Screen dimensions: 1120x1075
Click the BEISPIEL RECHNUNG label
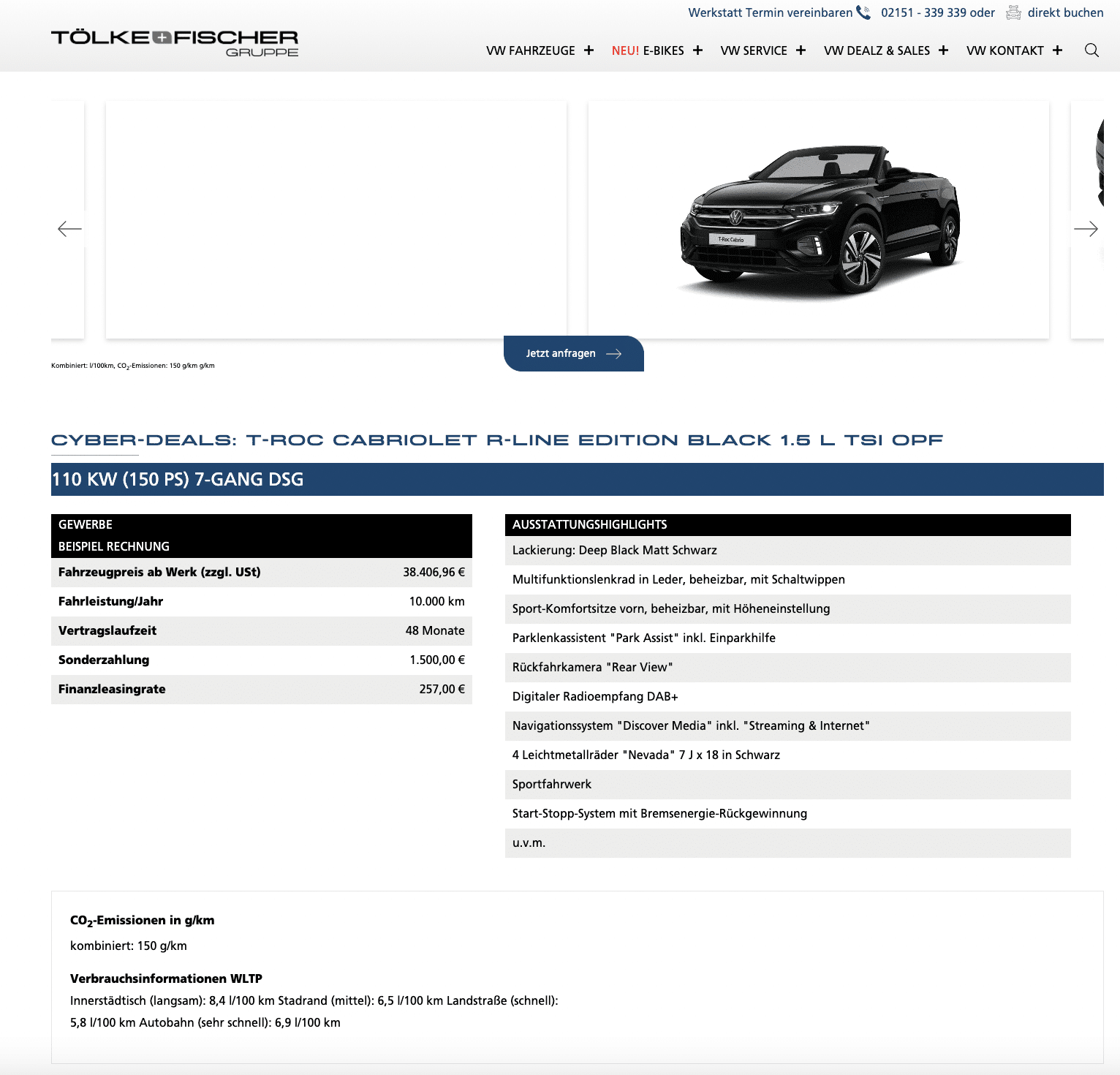[x=114, y=546]
